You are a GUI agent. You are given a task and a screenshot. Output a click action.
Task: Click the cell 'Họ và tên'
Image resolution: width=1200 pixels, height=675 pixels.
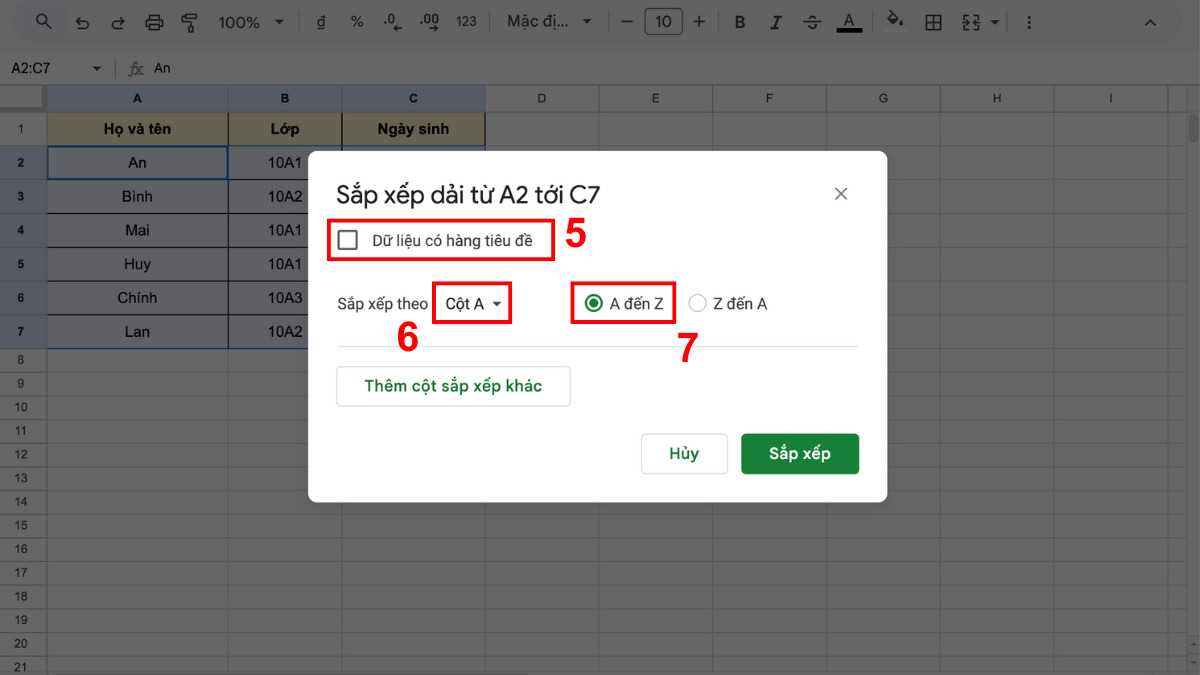coord(137,129)
